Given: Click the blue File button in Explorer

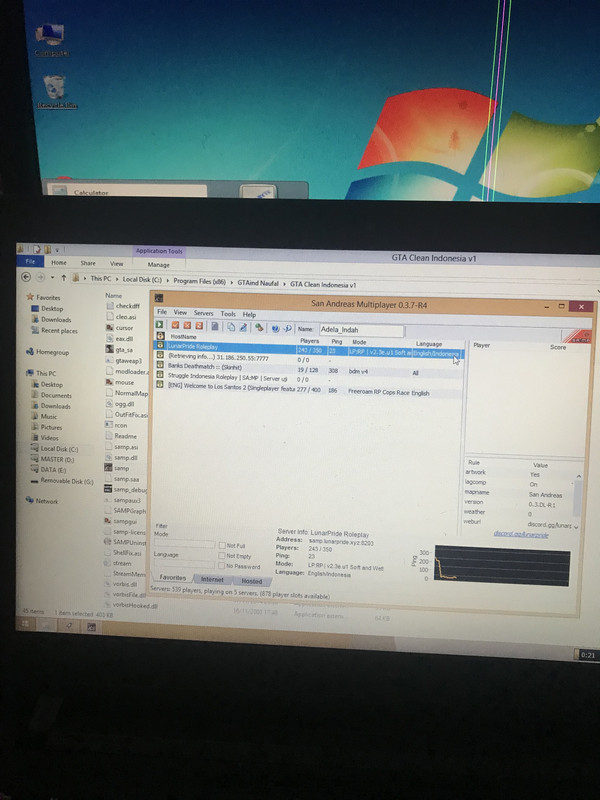Looking at the screenshot, I should pyautogui.click(x=30, y=261).
